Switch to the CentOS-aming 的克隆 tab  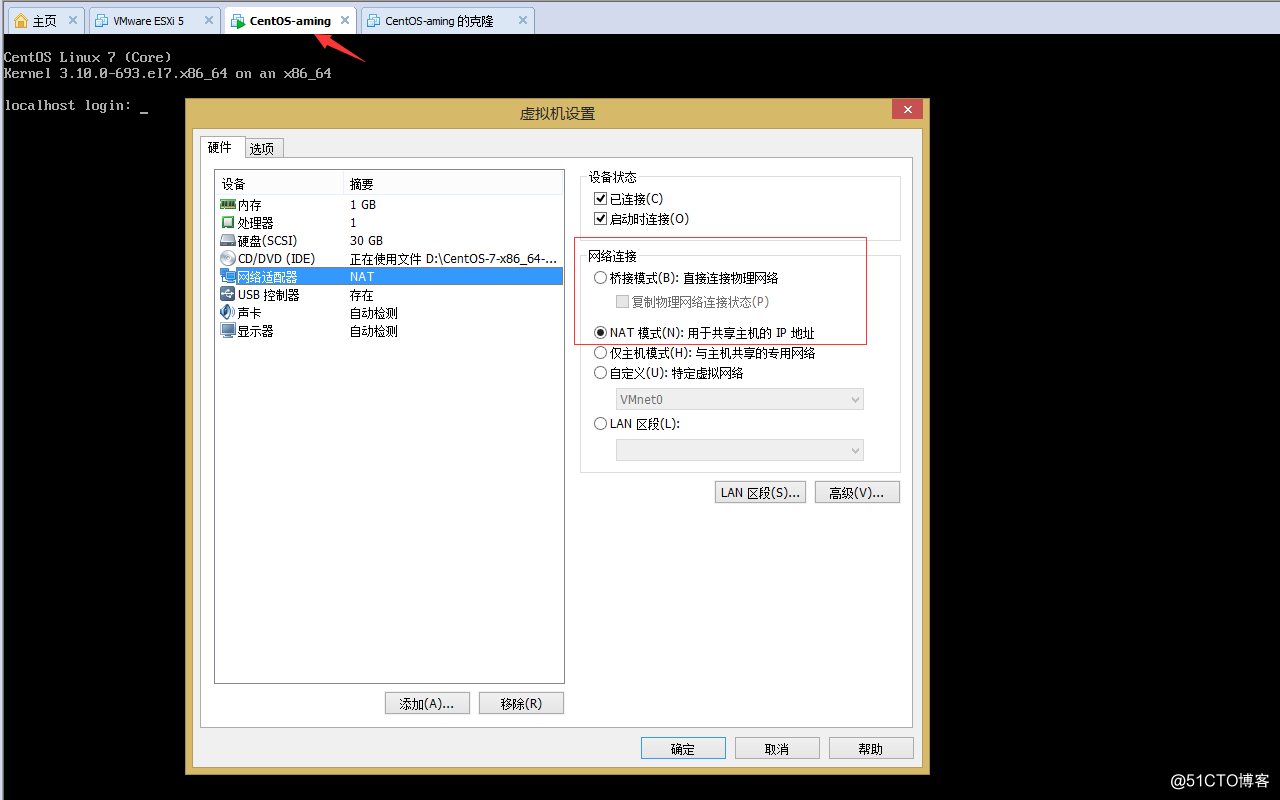tap(447, 20)
